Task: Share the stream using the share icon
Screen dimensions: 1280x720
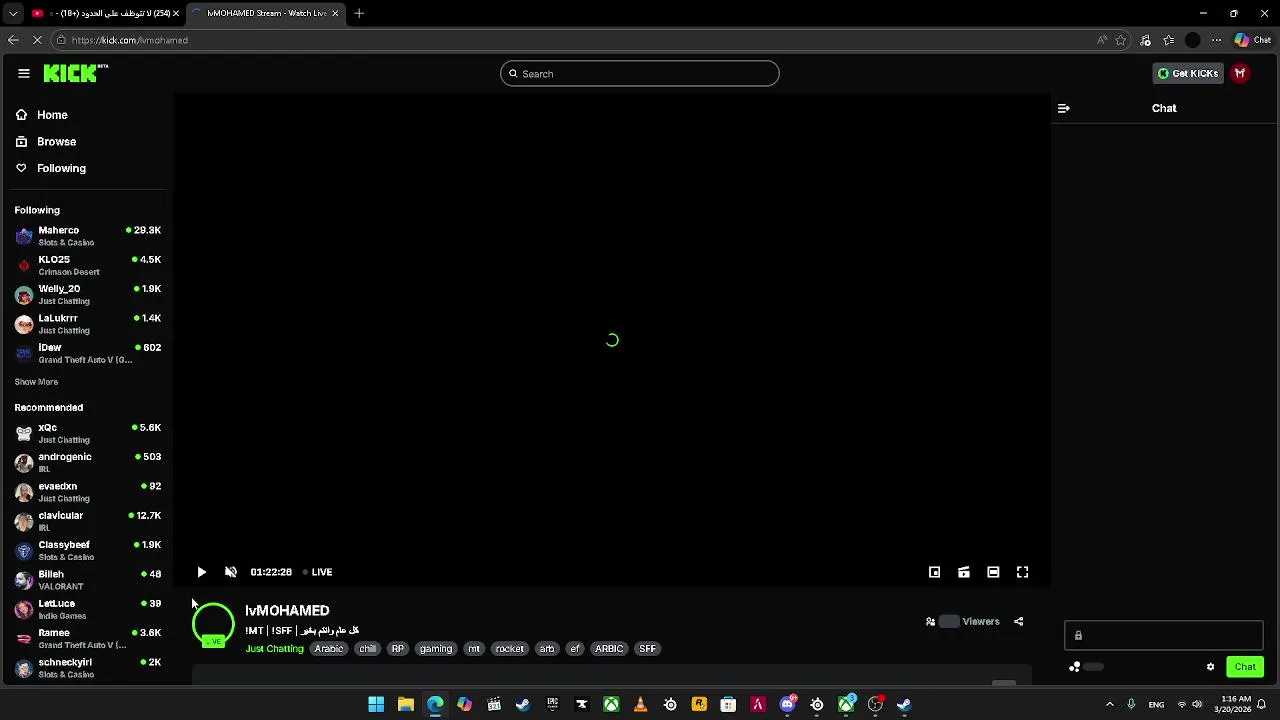Action: 1019,622
